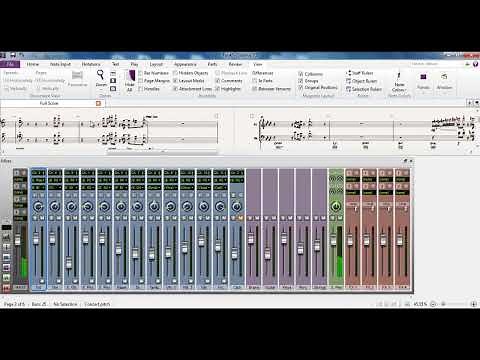Viewport: 480px width, 360px height.
Task: Click the Mixer panel pin/undock icon
Action: tap(406, 161)
